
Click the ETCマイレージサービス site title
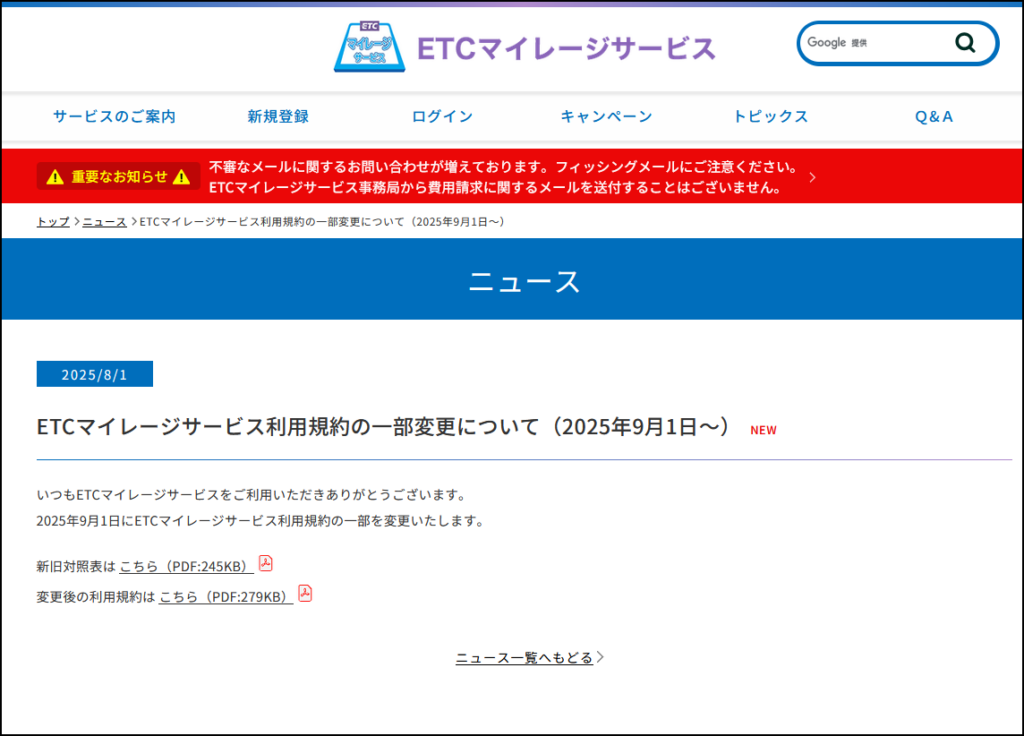point(566,48)
